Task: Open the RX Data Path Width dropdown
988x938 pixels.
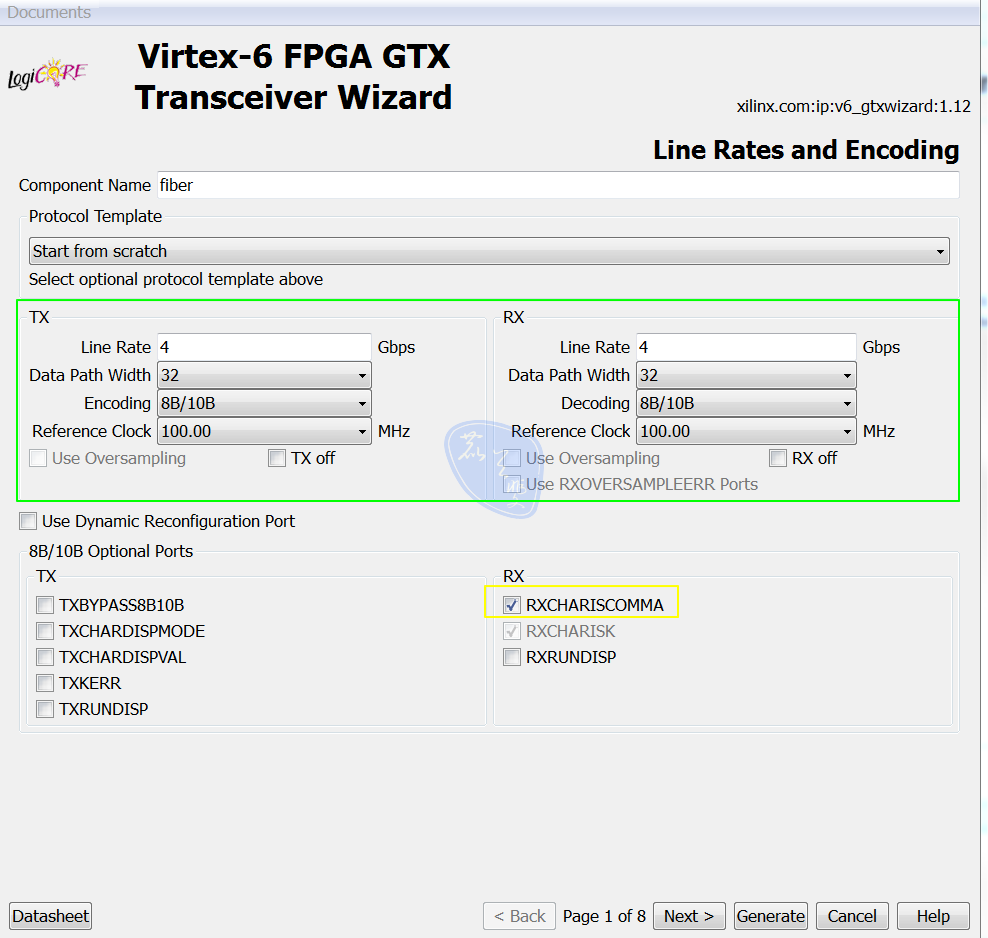Action: click(x=746, y=375)
